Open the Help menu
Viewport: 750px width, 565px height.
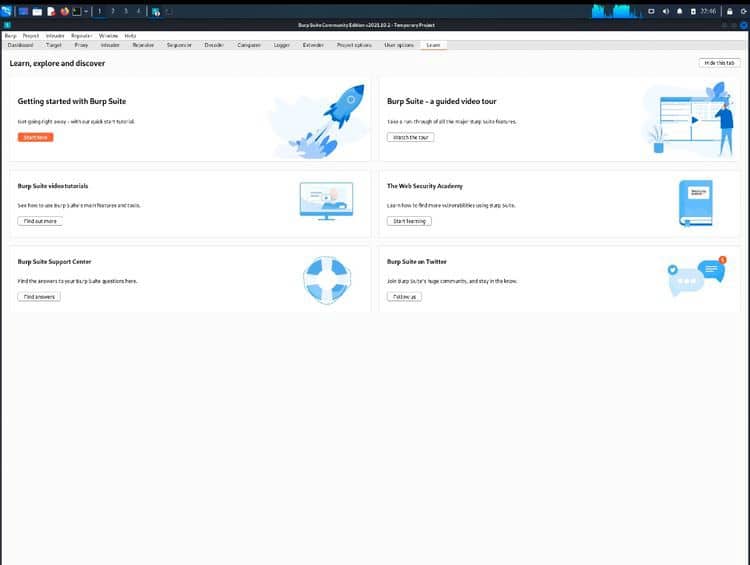[130, 36]
